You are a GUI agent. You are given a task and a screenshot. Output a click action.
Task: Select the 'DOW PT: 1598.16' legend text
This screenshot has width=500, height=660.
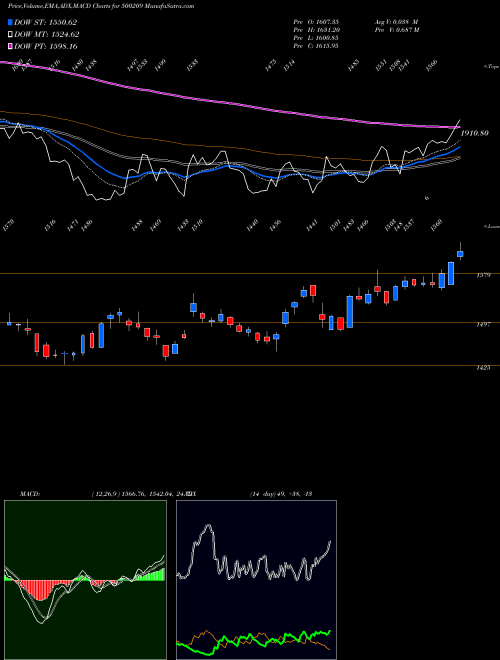click(x=46, y=46)
